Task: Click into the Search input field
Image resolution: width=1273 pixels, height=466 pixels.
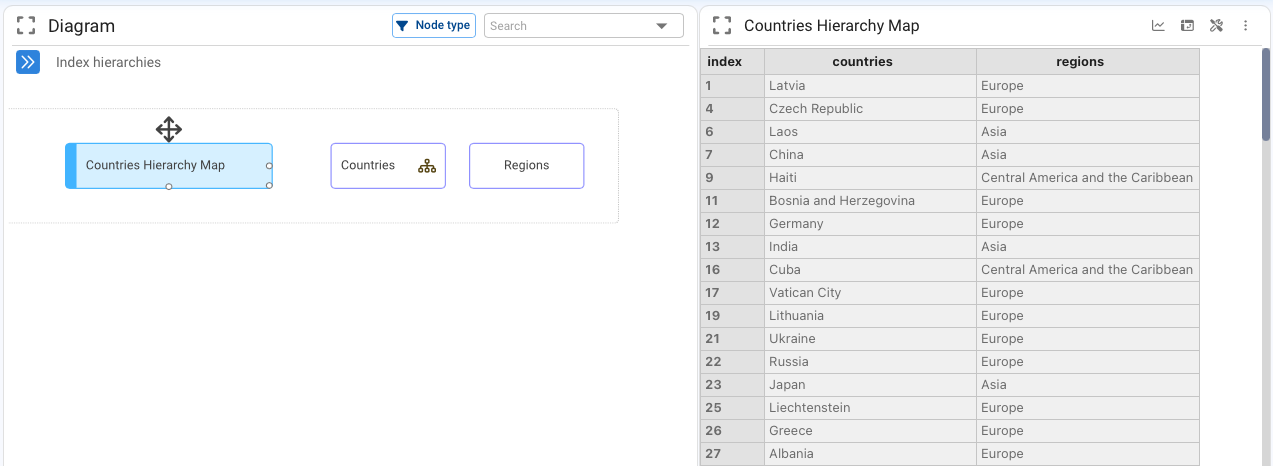Action: click(x=568, y=26)
